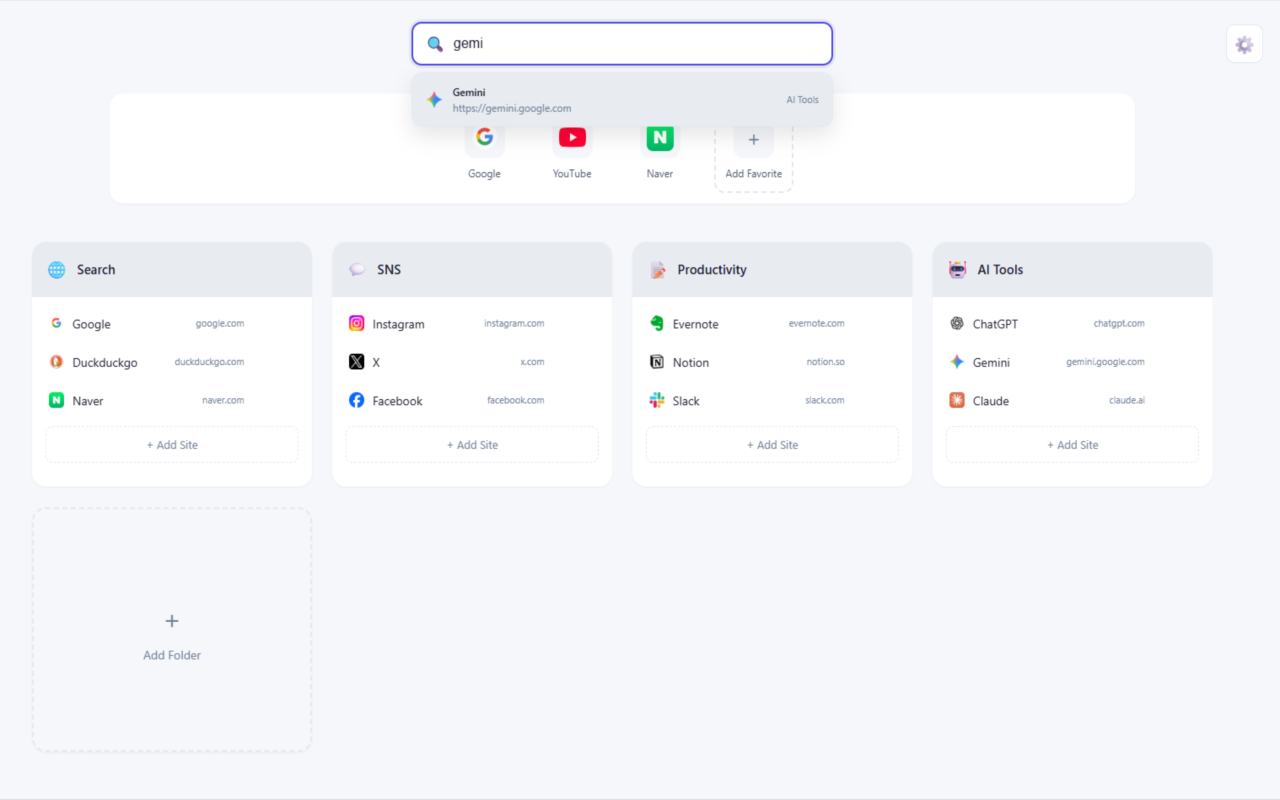Screen dimensions: 1280x800
Task: Launch the Naver favorite icon
Action: point(660,138)
